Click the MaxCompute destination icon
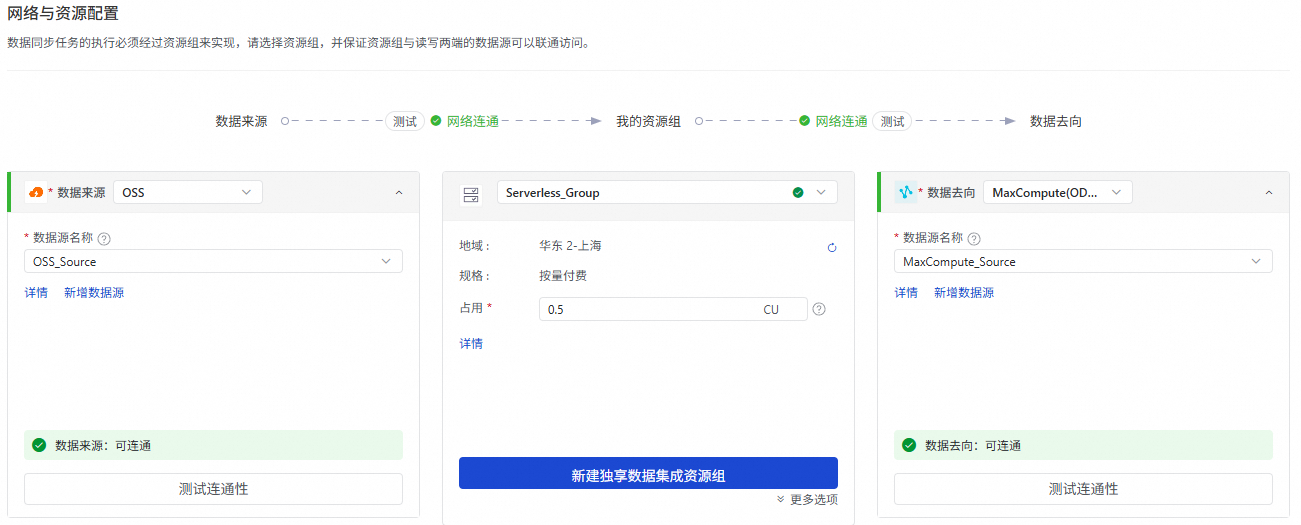This screenshot has height=525, width=1301. point(906,192)
